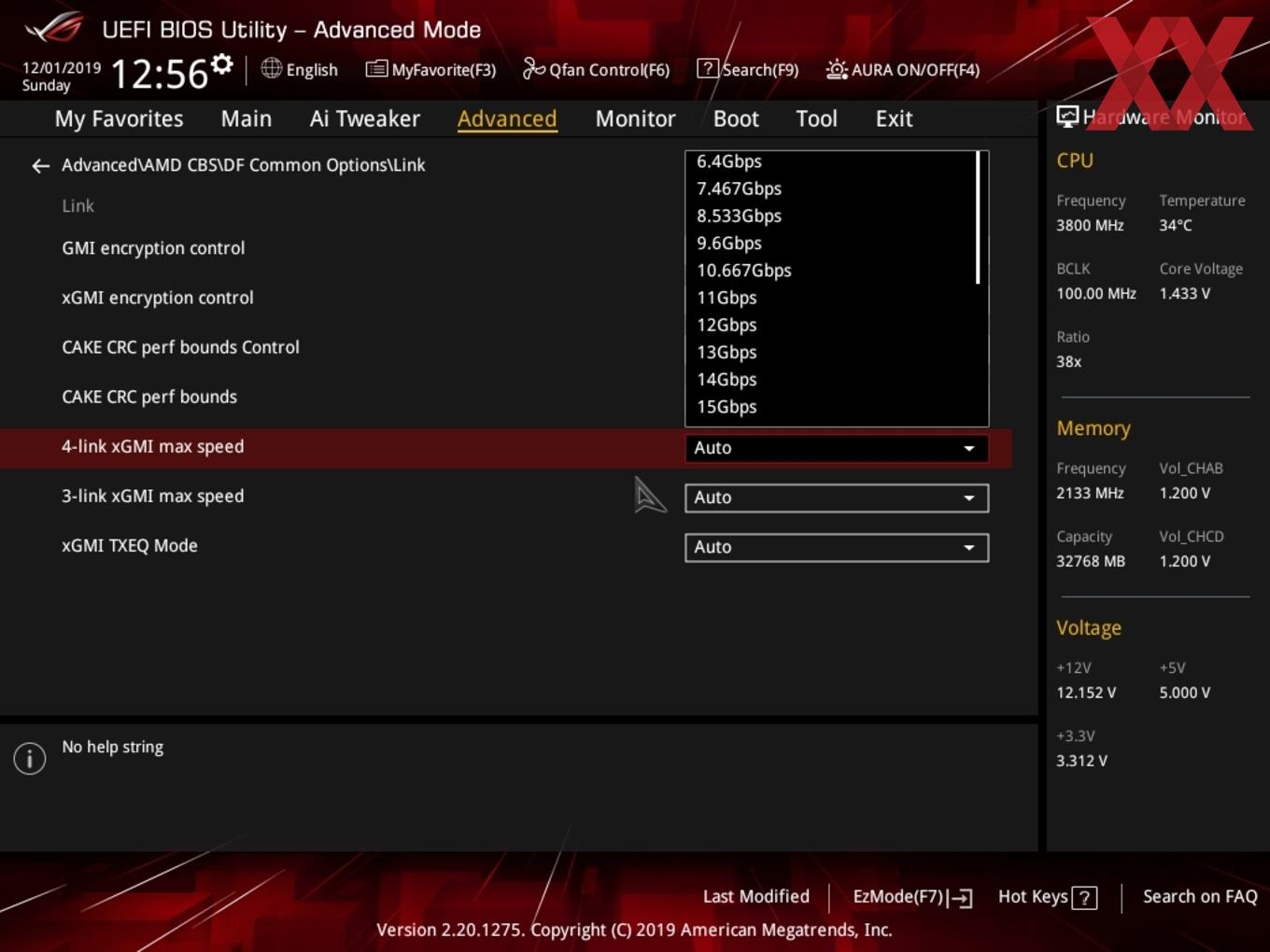Click the memory capacity value 32768 MB

point(1090,561)
